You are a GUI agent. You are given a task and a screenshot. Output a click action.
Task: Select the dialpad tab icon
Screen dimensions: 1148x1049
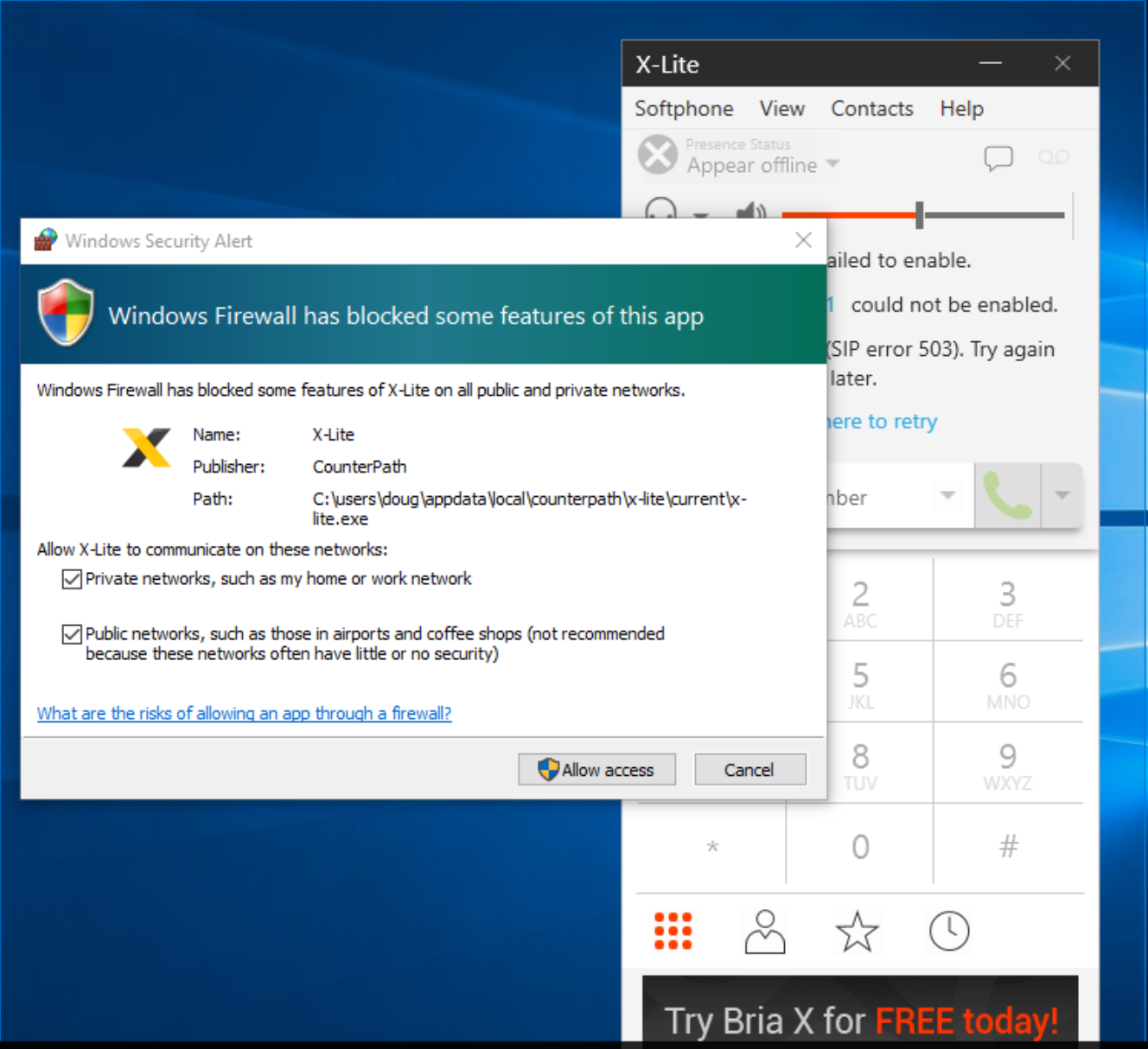click(673, 931)
